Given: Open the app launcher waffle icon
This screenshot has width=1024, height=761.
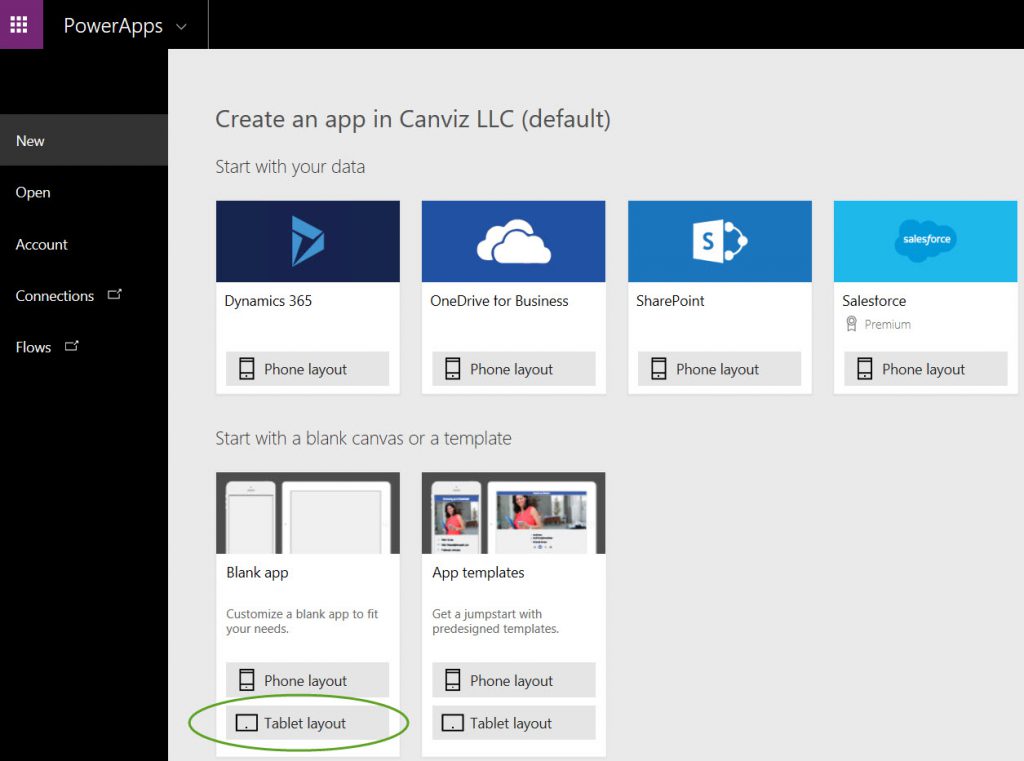Looking at the screenshot, I should click(20, 24).
